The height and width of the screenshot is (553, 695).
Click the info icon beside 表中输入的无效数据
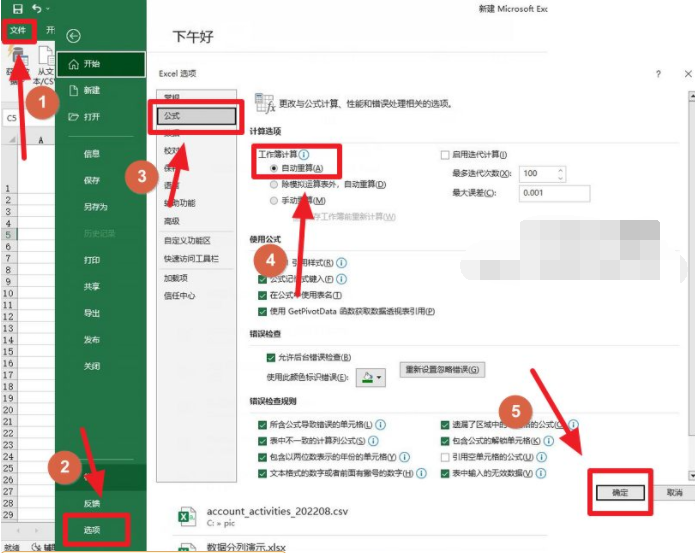click(541, 473)
